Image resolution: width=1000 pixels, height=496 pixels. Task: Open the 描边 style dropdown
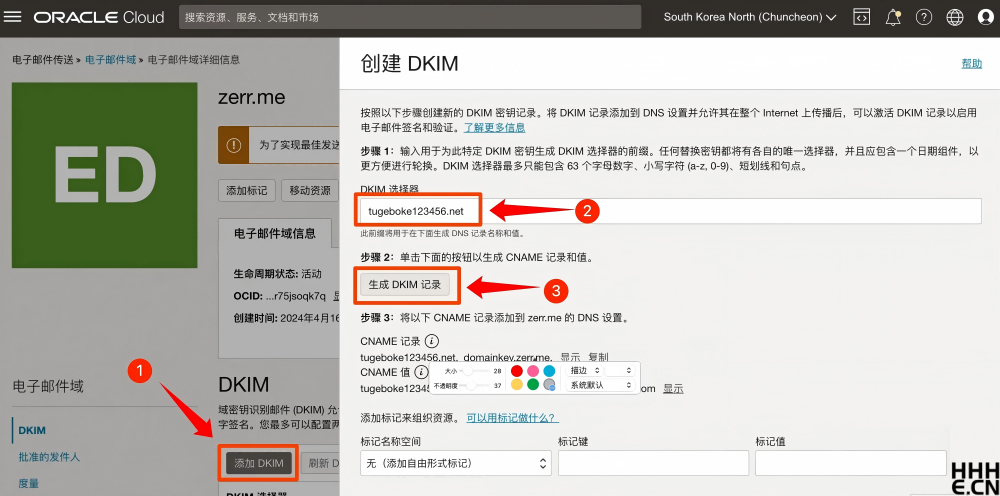click(585, 370)
